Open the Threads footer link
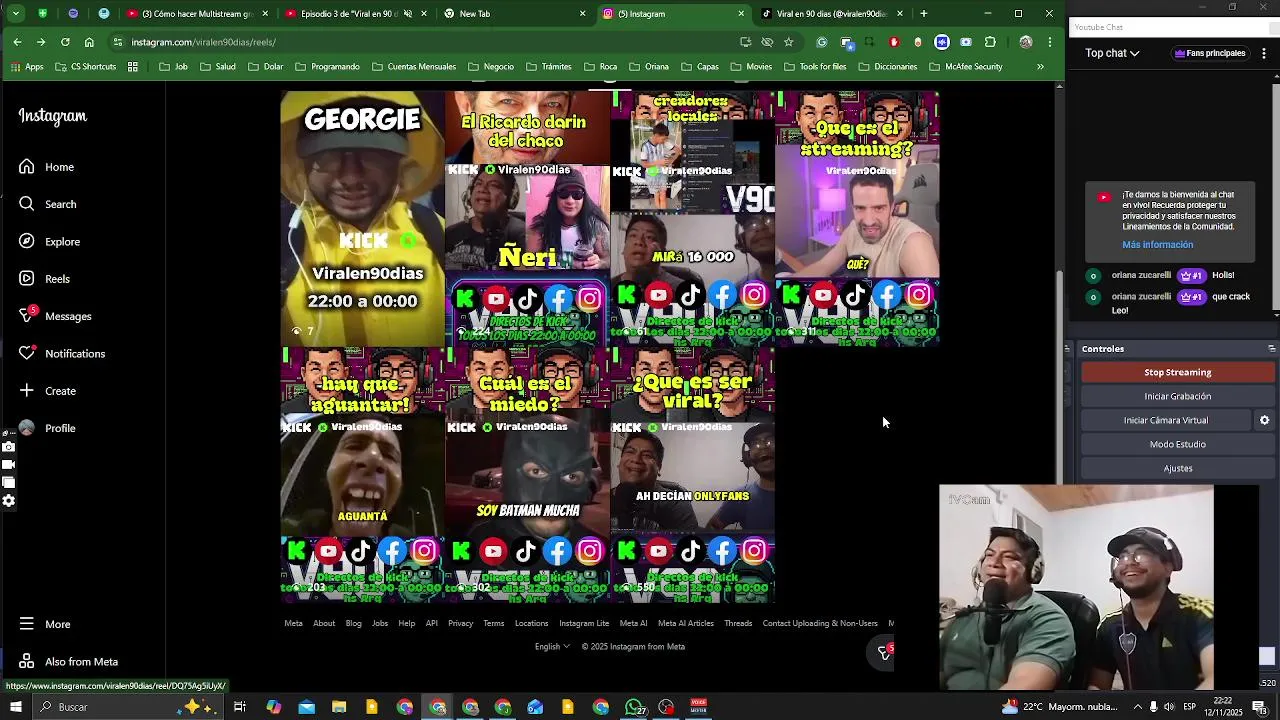Viewport: 1280px width, 720px height. point(738,623)
